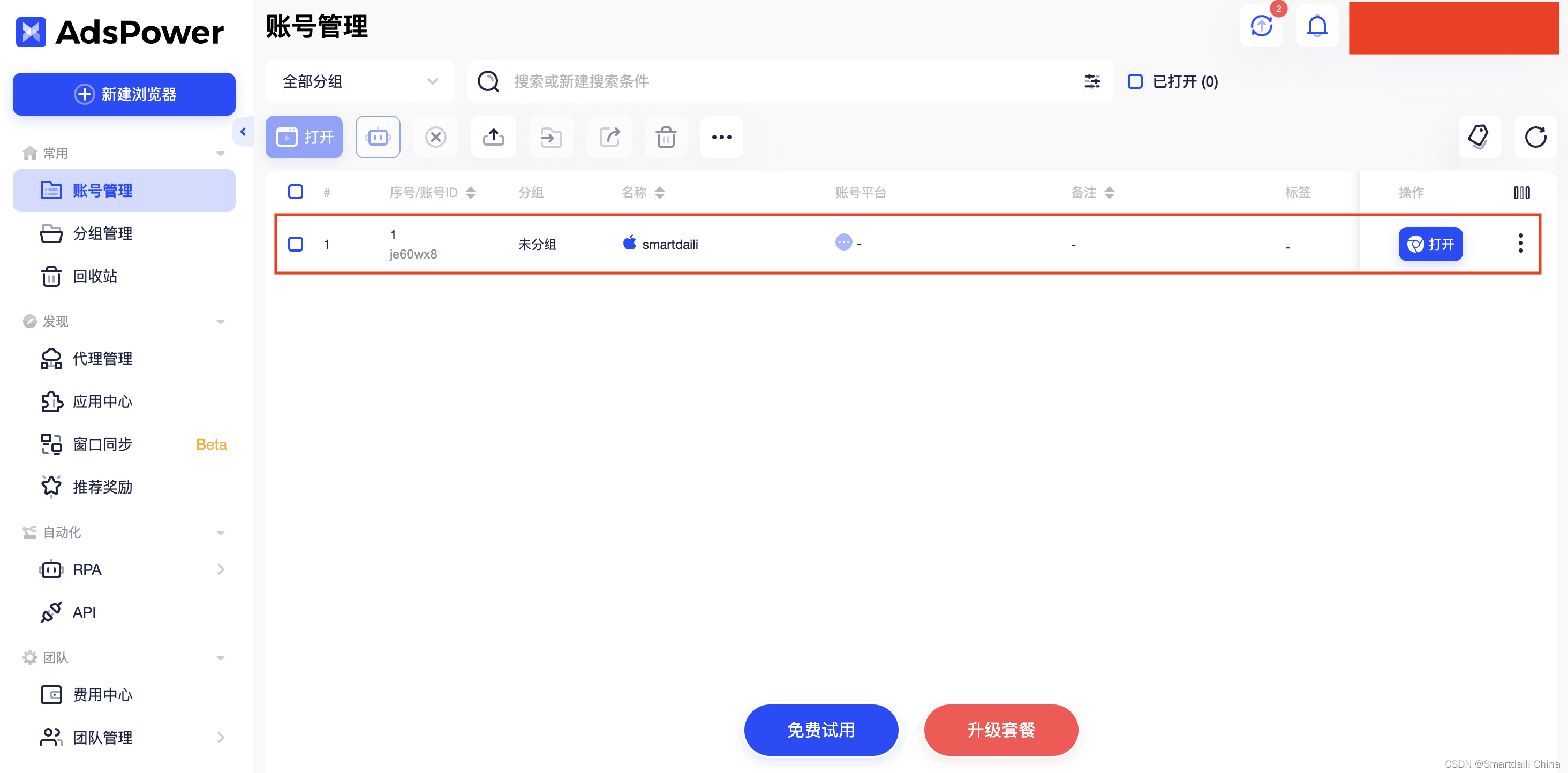Toggle the select-all header checkbox
Image resolution: width=1568 pixels, height=773 pixels.
pyautogui.click(x=296, y=192)
